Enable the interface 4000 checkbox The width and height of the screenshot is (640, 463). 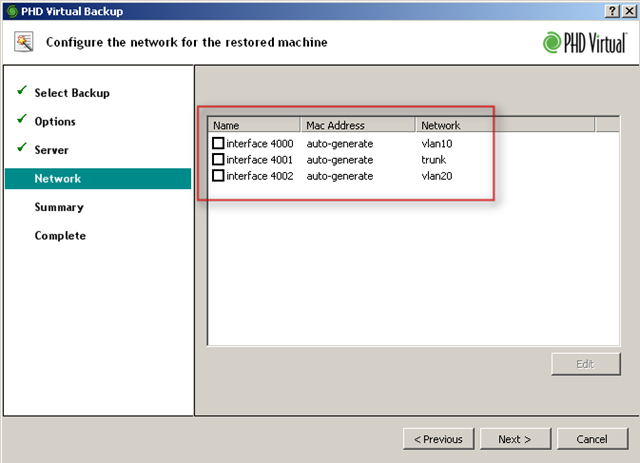pyautogui.click(x=218, y=144)
